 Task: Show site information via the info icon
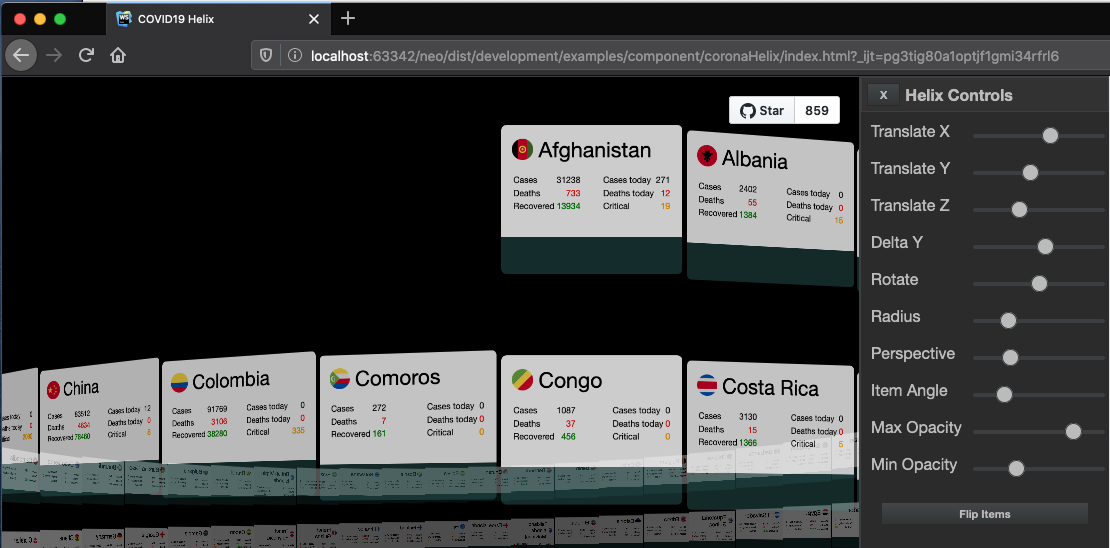pyautogui.click(x=295, y=55)
